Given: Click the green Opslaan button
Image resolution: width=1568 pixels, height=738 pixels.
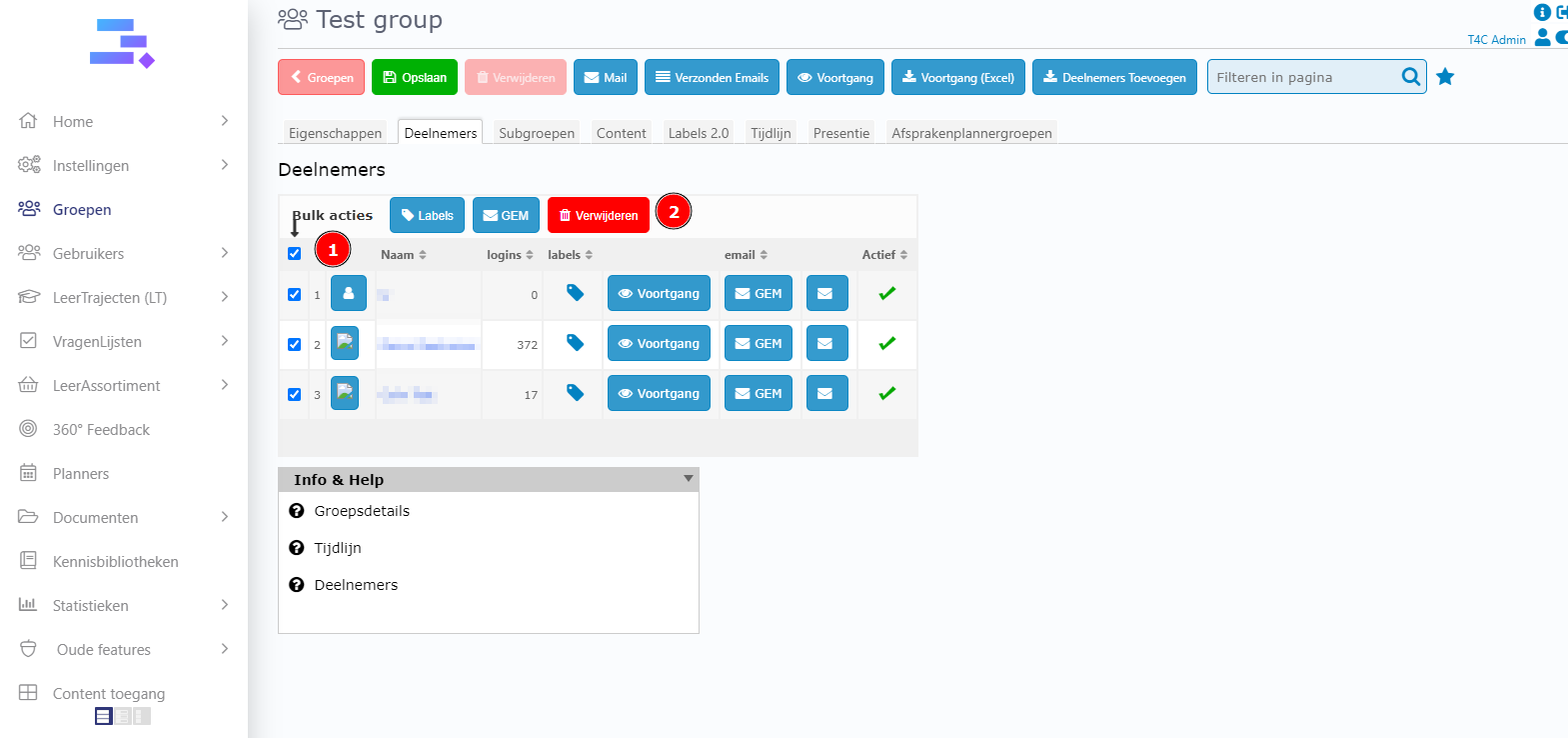Looking at the screenshot, I should click(415, 77).
